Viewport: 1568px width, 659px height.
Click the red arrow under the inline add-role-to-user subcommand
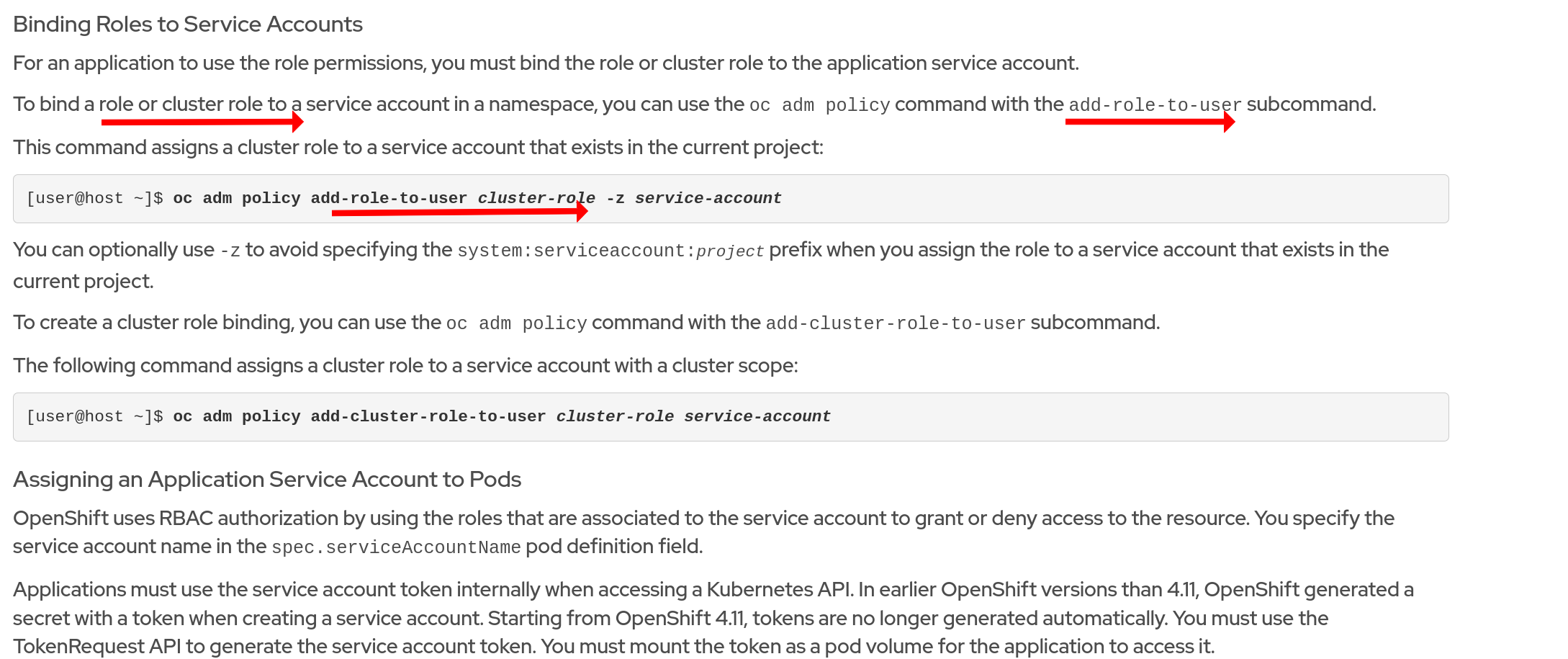coord(1150,122)
